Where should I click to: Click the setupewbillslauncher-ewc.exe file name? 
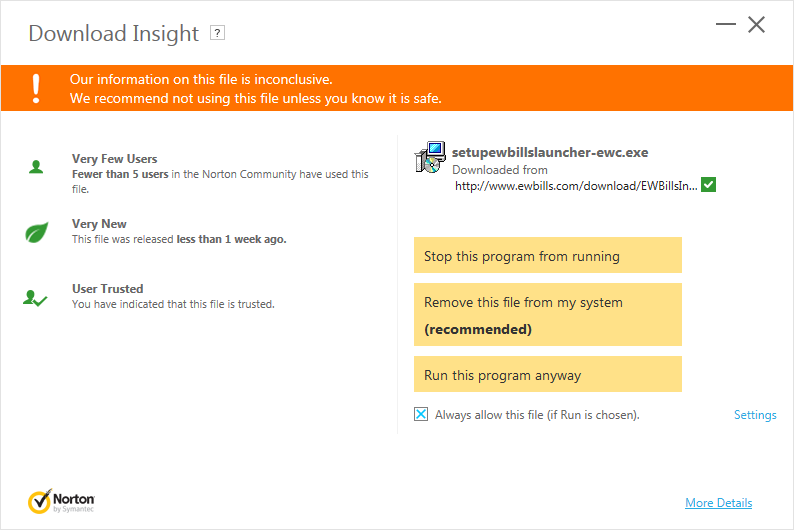(x=550, y=152)
